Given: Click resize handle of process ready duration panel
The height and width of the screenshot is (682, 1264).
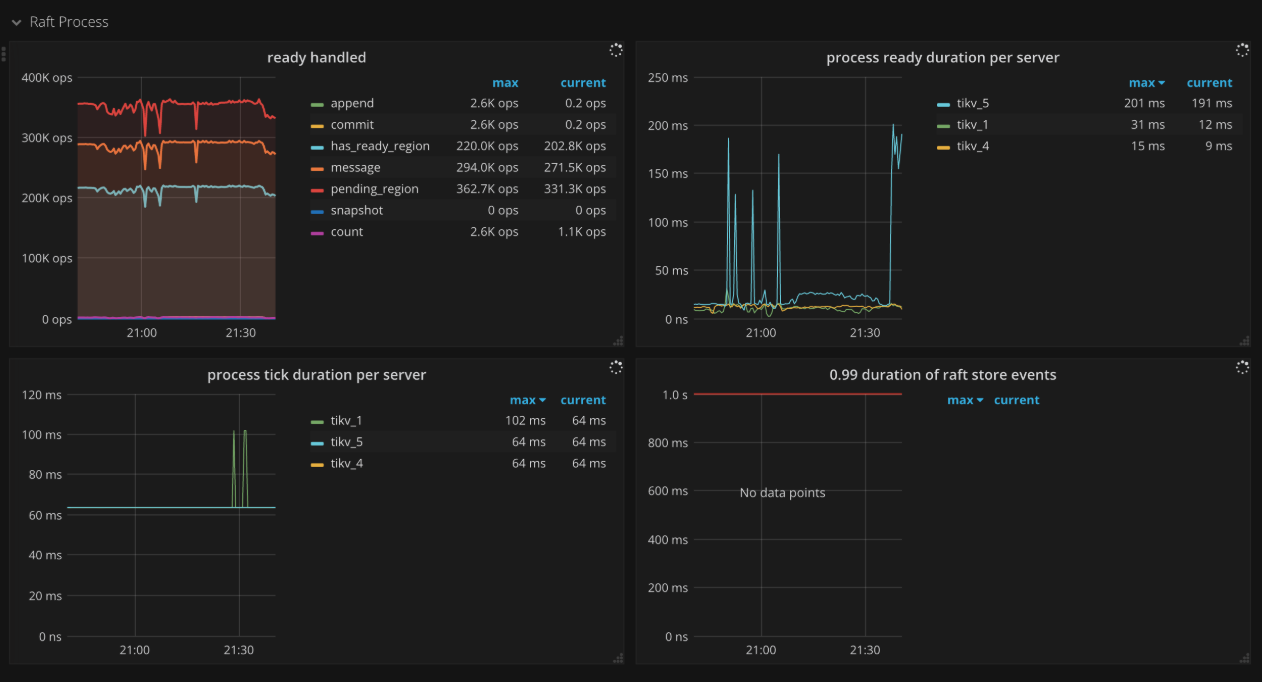Looking at the screenshot, I should (1244, 341).
